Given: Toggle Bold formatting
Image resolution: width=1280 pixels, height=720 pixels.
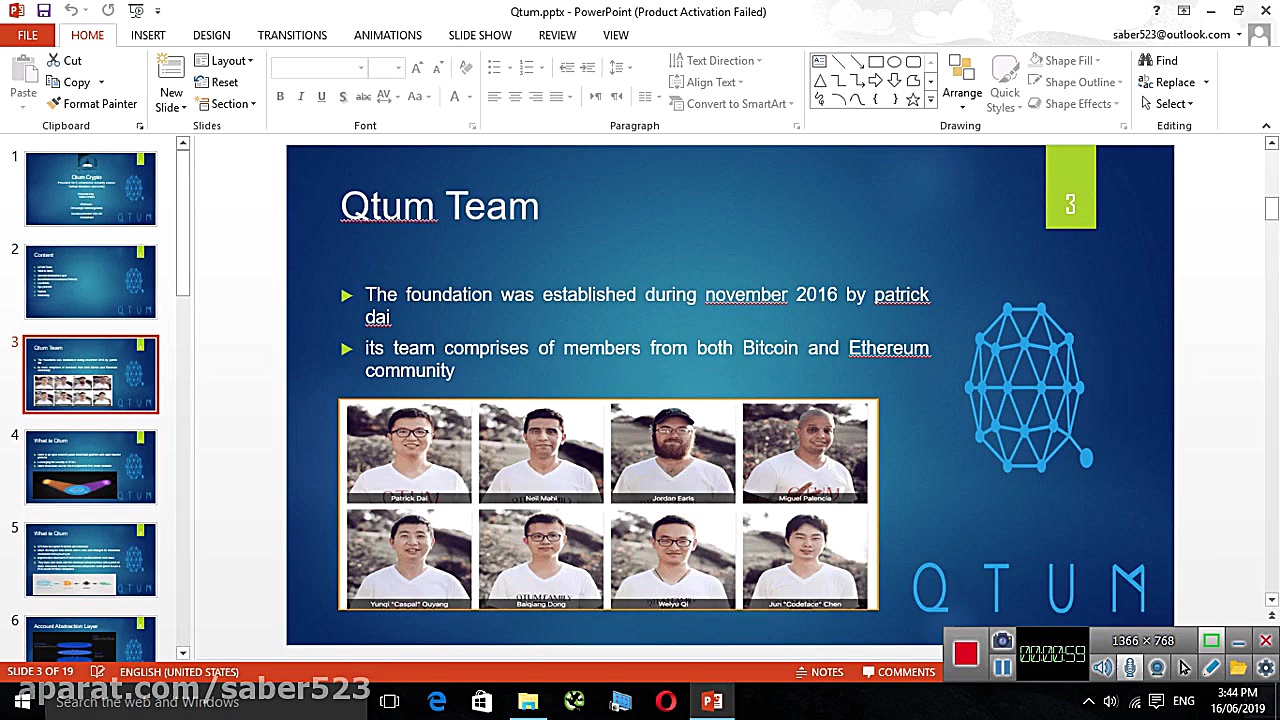Looking at the screenshot, I should pyautogui.click(x=280, y=97).
